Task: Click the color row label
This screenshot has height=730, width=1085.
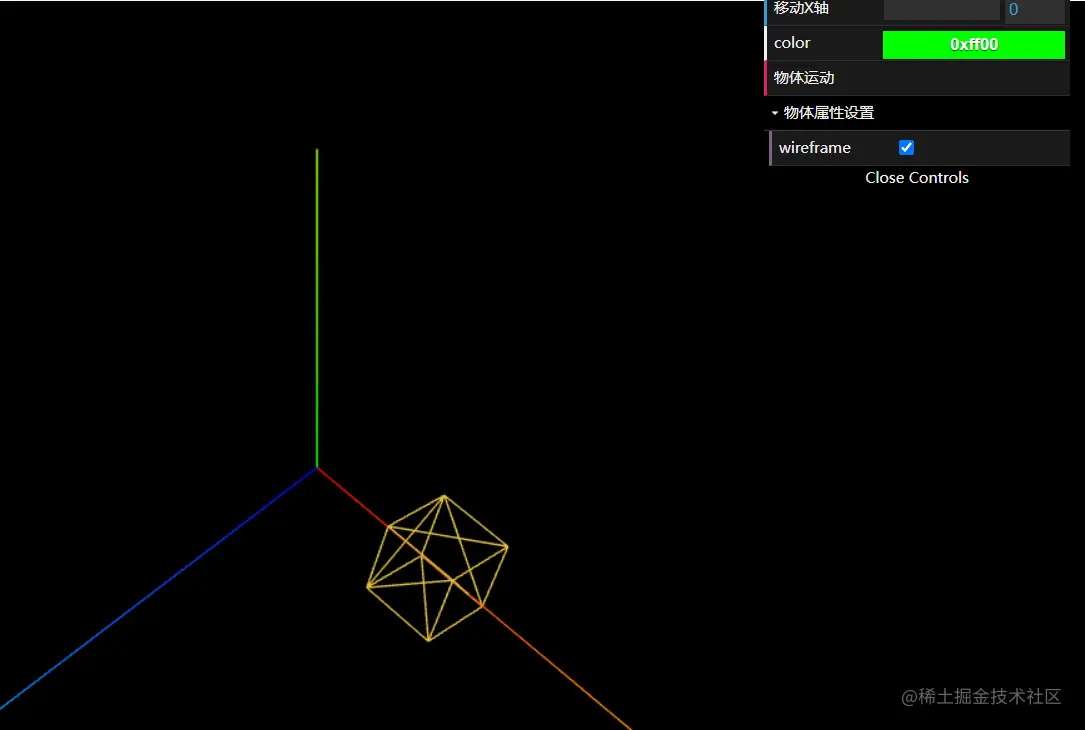Action: coord(792,43)
